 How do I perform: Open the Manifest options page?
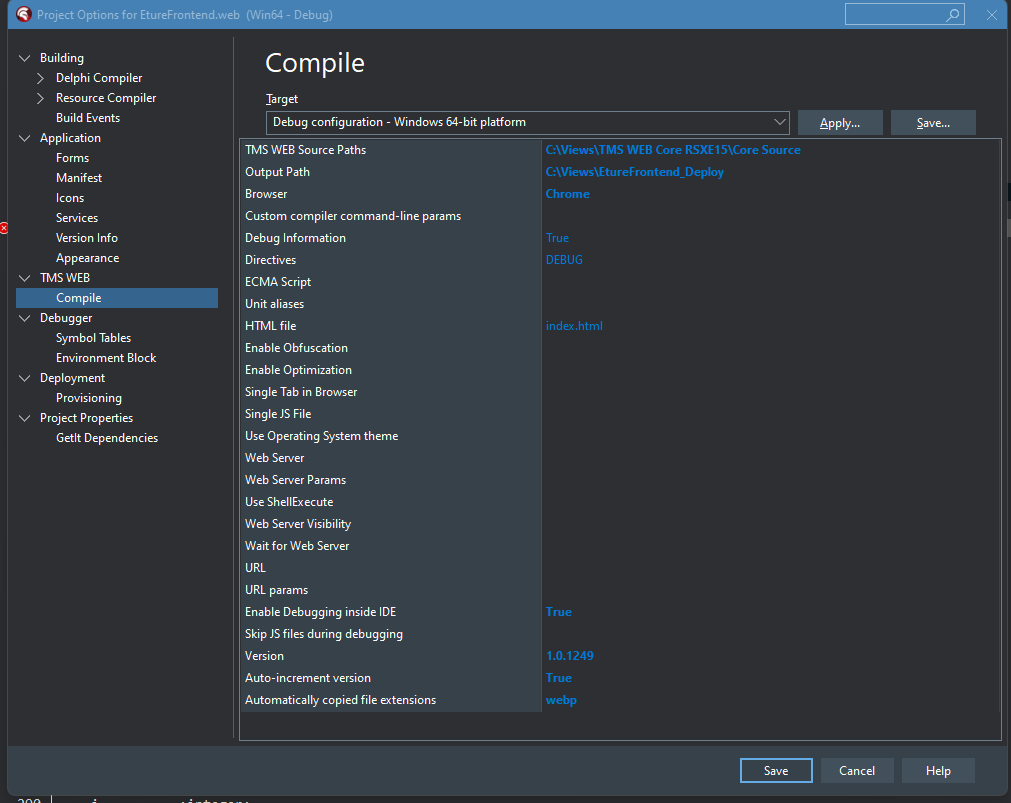point(79,178)
